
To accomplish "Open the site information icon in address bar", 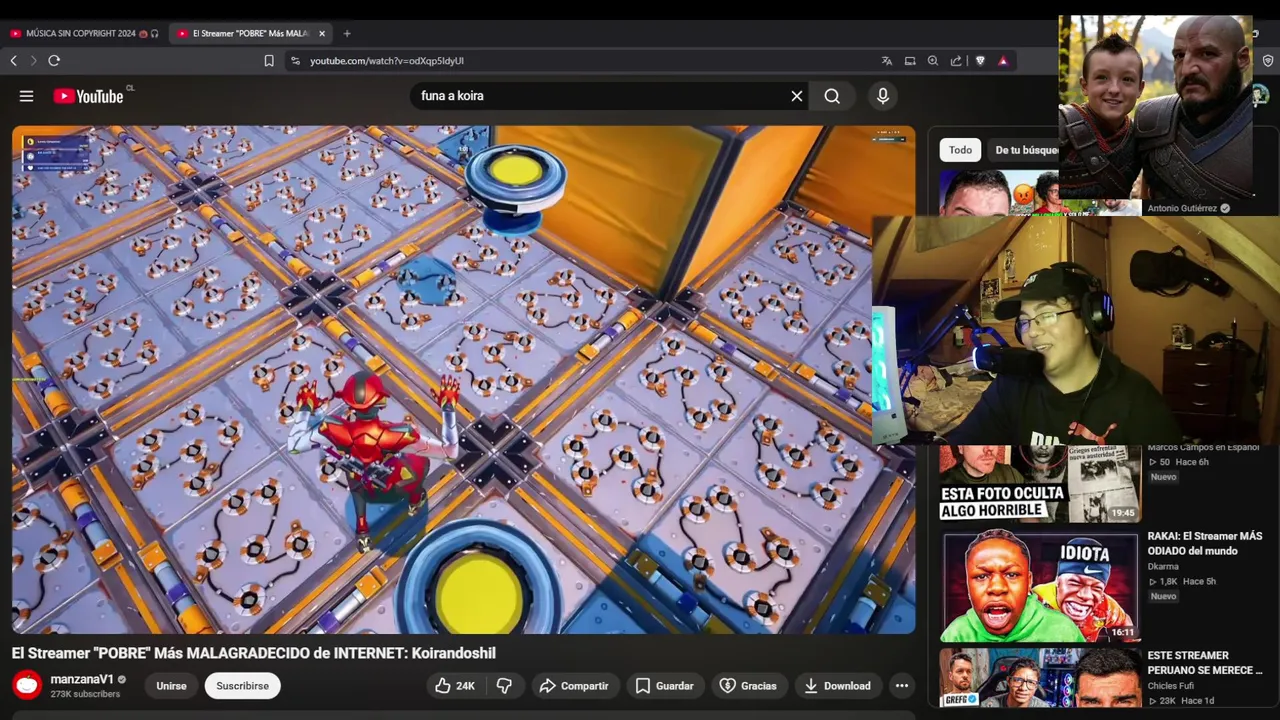I will click(x=295, y=61).
